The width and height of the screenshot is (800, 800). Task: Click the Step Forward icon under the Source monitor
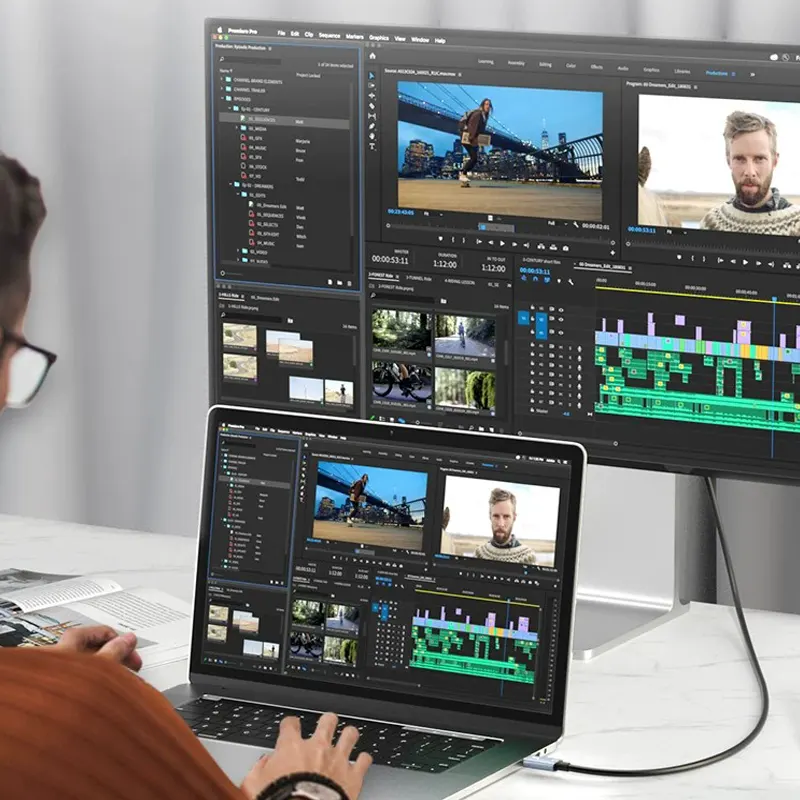click(x=515, y=243)
